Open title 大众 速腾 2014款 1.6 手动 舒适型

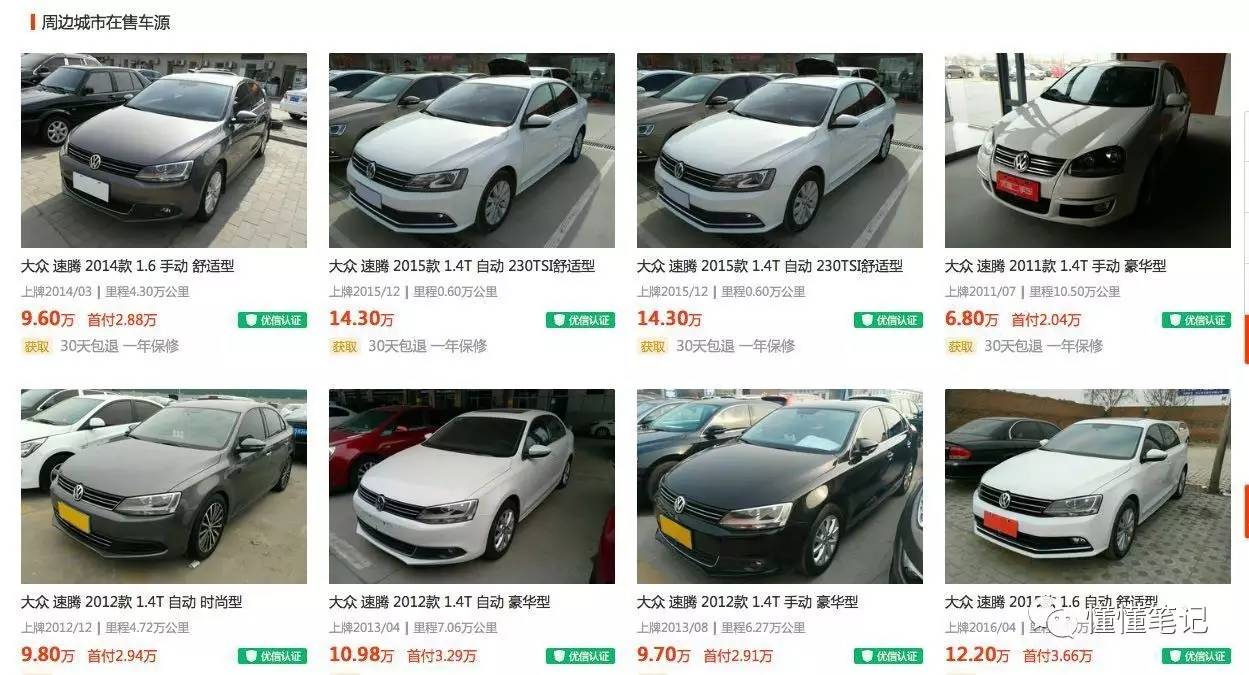pyautogui.click(x=128, y=266)
